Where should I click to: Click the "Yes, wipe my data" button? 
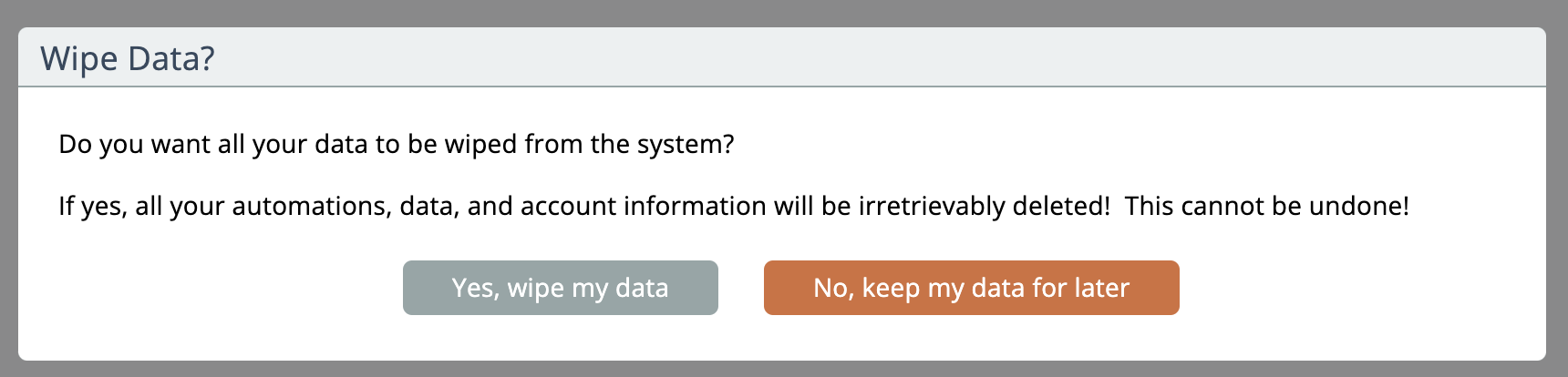[x=560, y=288]
